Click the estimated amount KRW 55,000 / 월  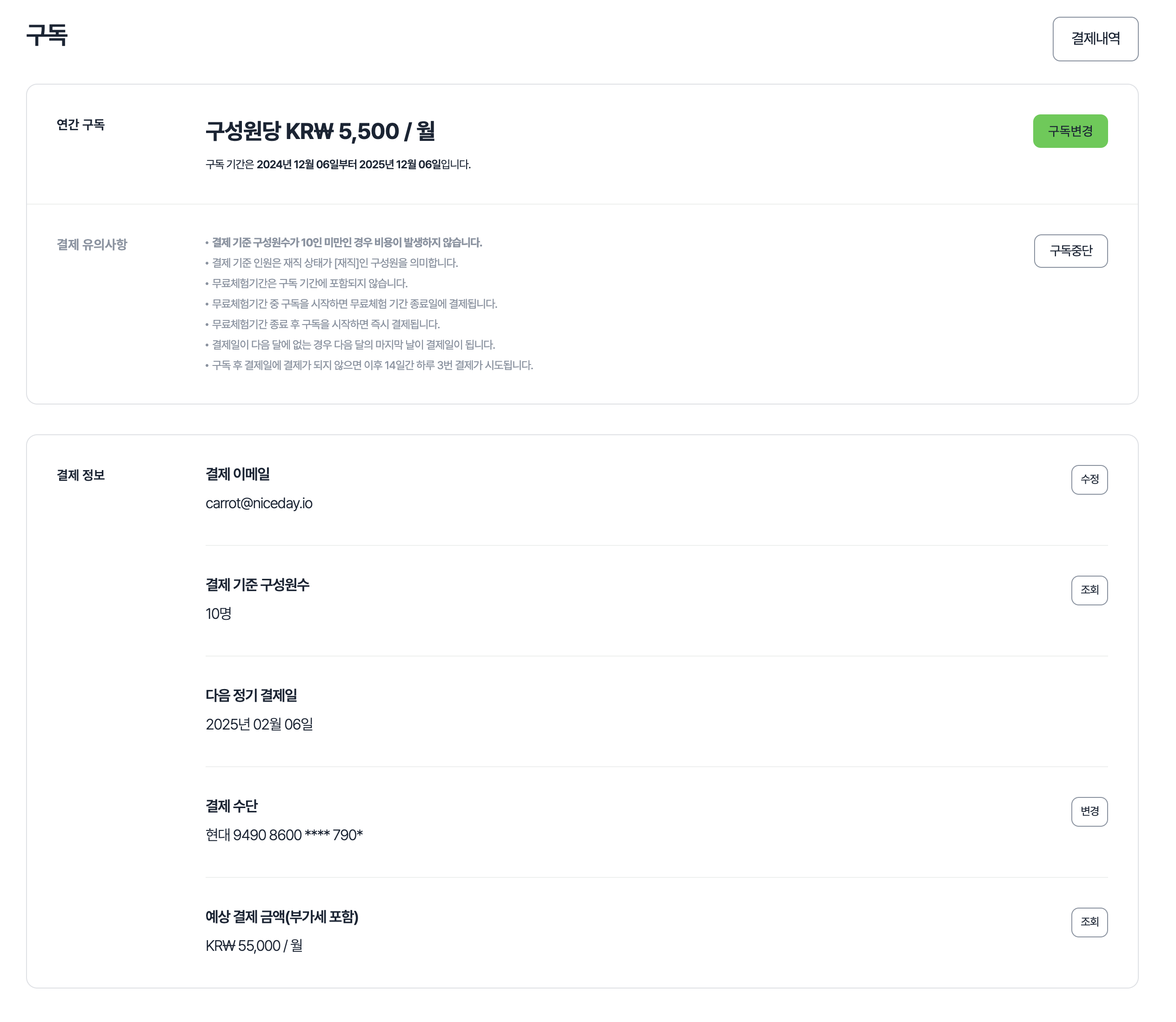[x=254, y=946]
